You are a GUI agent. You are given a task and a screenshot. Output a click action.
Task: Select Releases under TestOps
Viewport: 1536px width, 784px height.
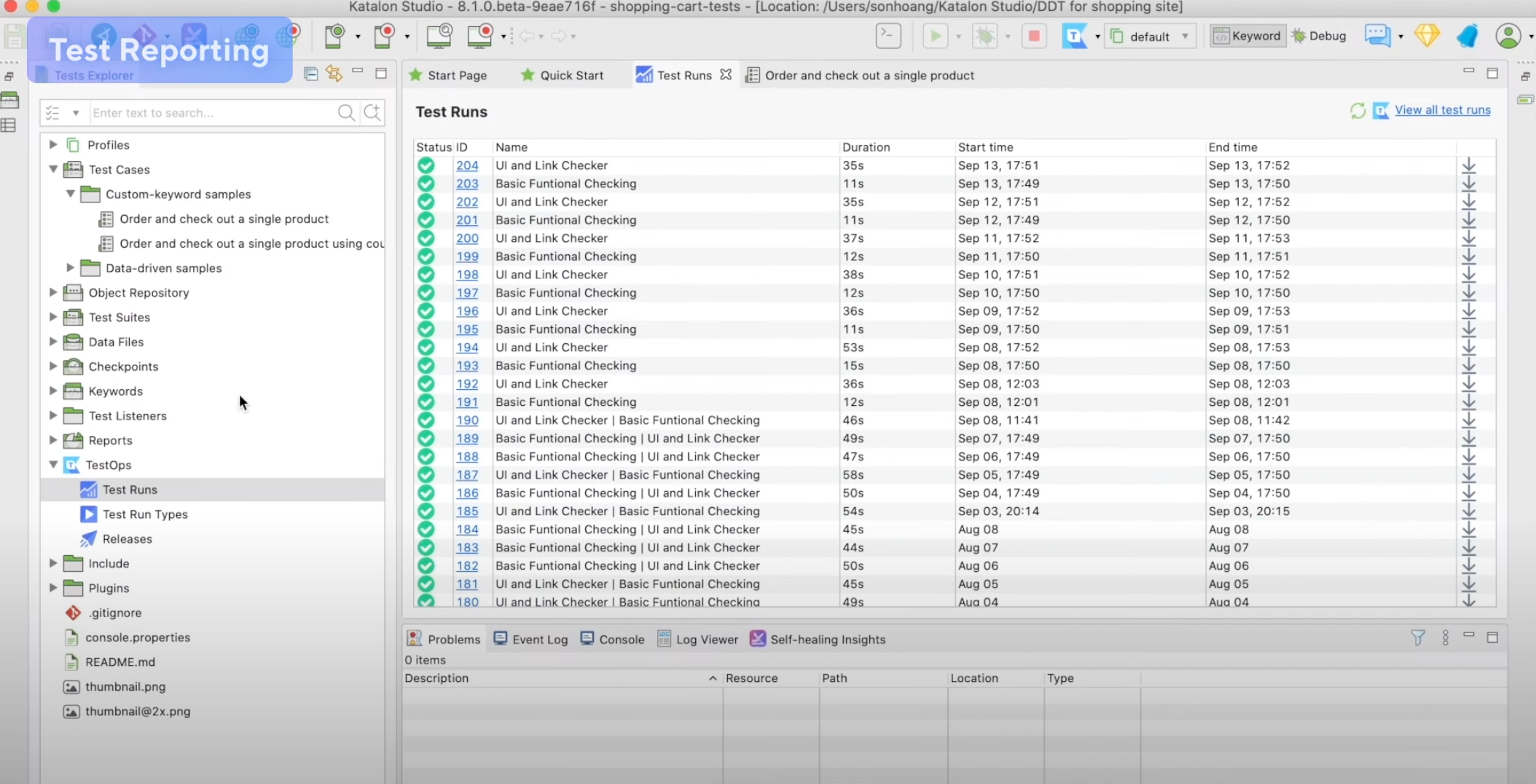tap(127, 538)
